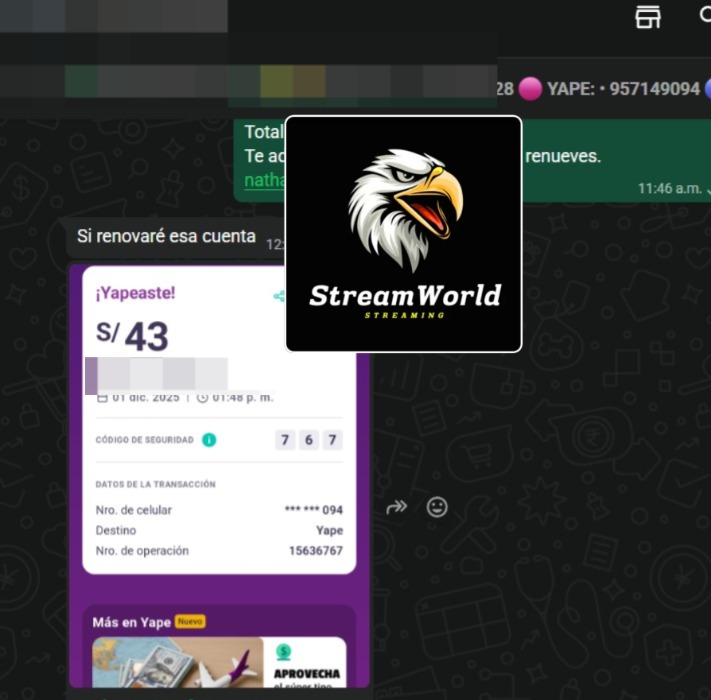The image size is (711, 700).
Task: Click the S/ 43 amount on receipt
Action: [x=132, y=337]
